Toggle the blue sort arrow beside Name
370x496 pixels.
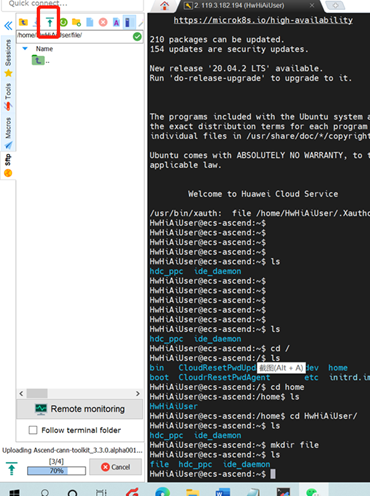[x=25, y=49]
